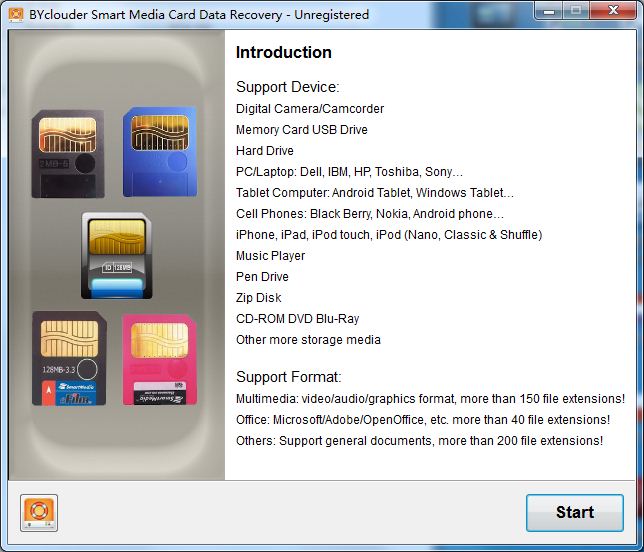The width and height of the screenshot is (644, 552).
Task: Click 'Multimedia: video/audio/graphics format' line
Action: click(x=430, y=399)
